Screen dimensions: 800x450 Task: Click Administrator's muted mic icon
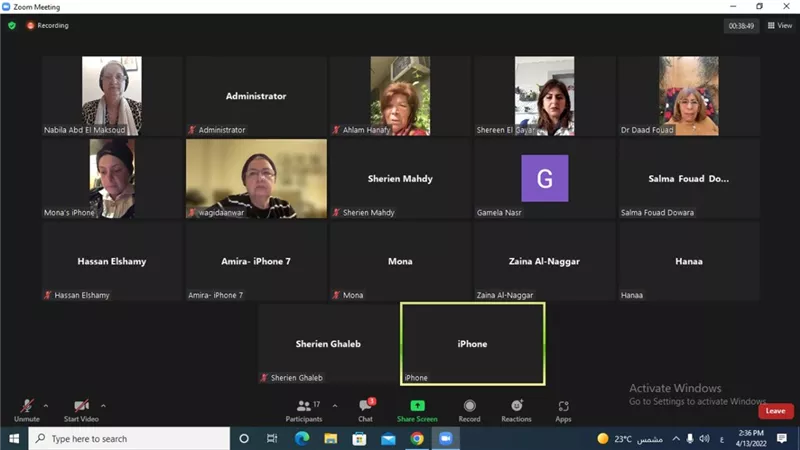pos(192,130)
